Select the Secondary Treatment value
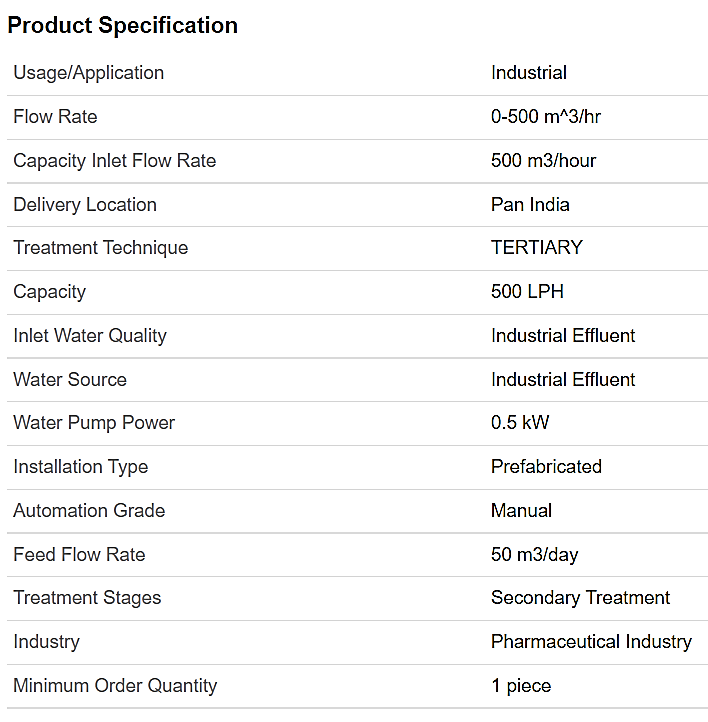Screen dimensions: 708x722 (580, 598)
